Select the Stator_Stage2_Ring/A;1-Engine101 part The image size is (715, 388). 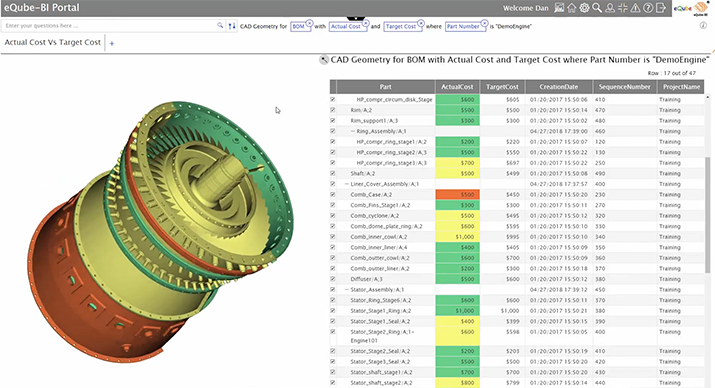click(x=382, y=336)
